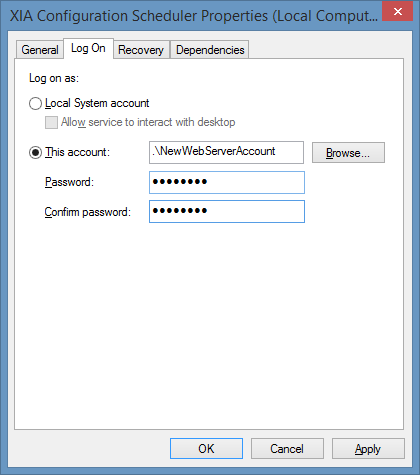Click the empty area of the Log On panel

click(x=209, y=327)
